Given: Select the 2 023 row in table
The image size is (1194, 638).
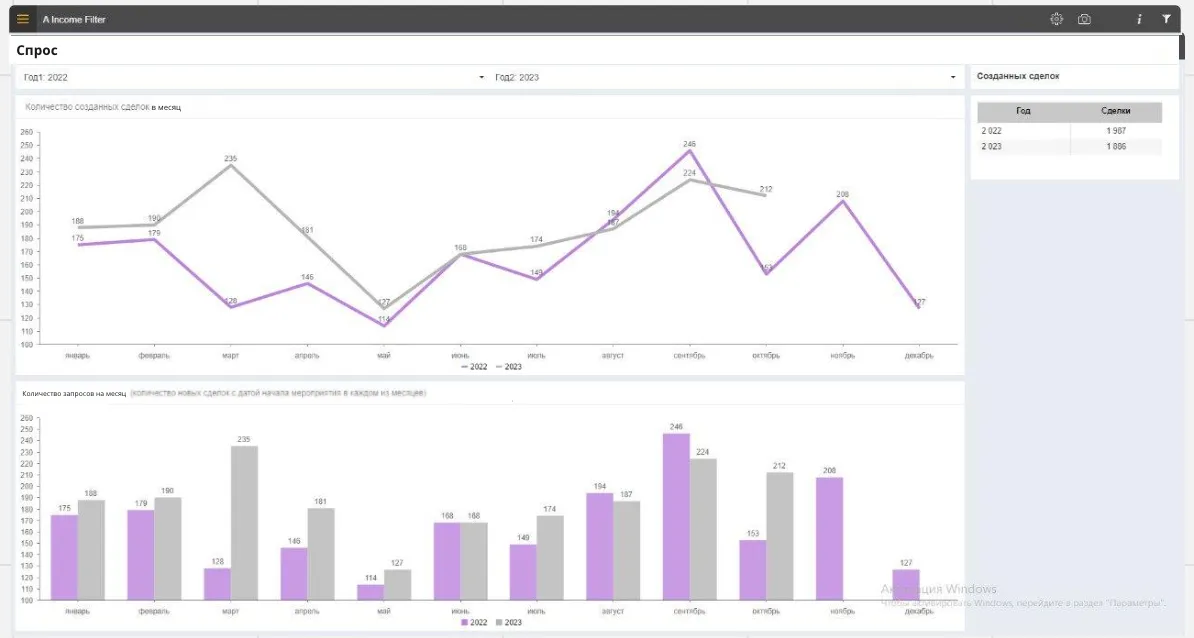Looking at the screenshot, I should 1069,147.
